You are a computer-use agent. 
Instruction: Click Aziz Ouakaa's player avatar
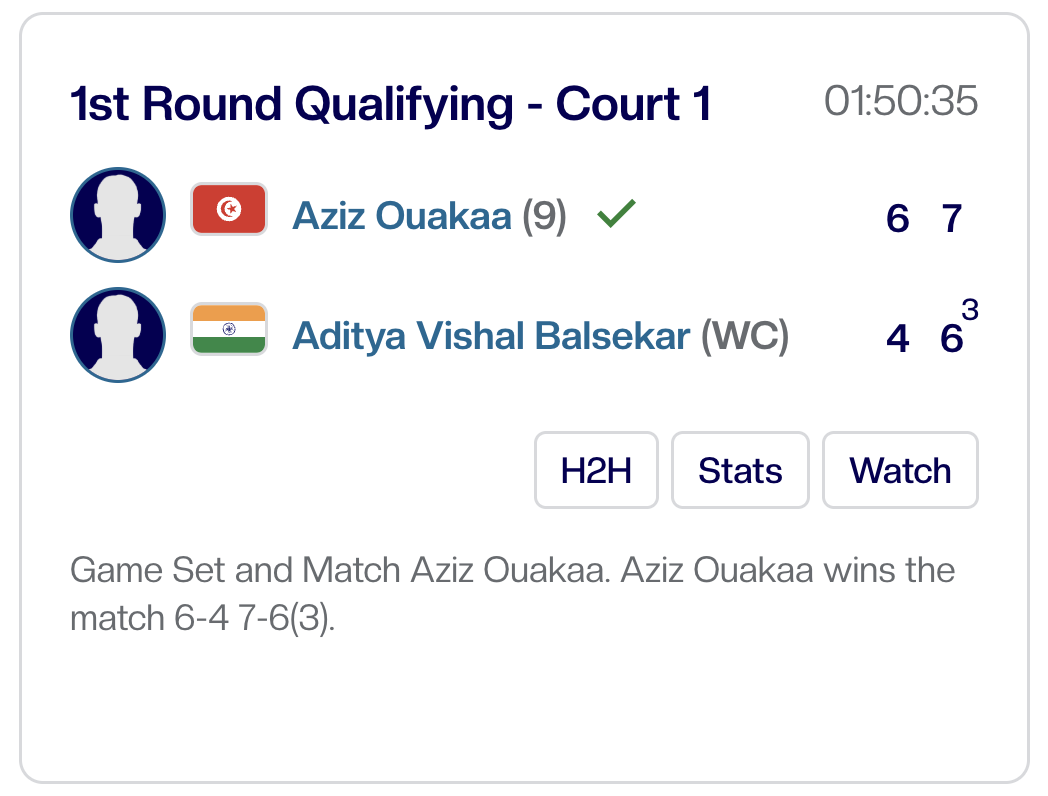pos(118,215)
